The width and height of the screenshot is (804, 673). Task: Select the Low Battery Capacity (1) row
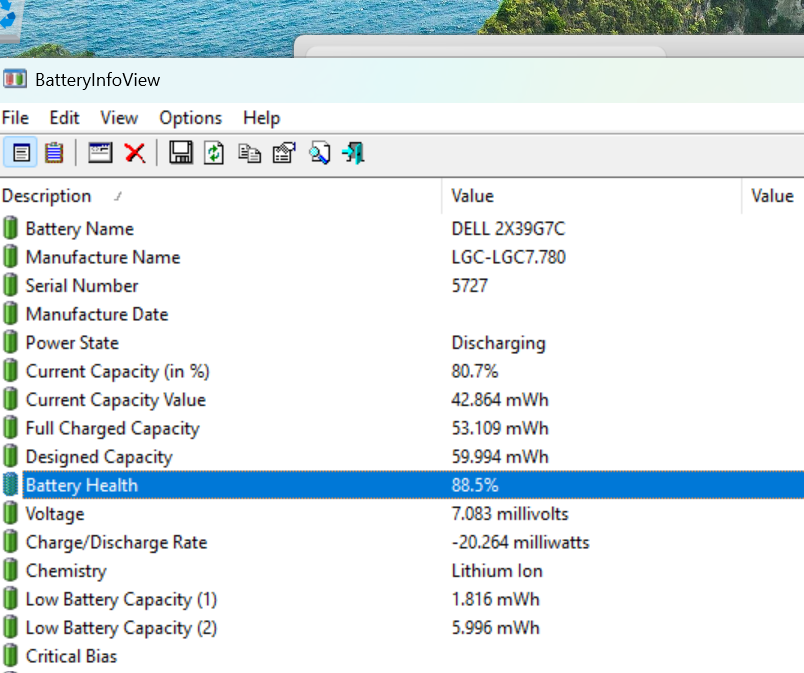[402, 599]
